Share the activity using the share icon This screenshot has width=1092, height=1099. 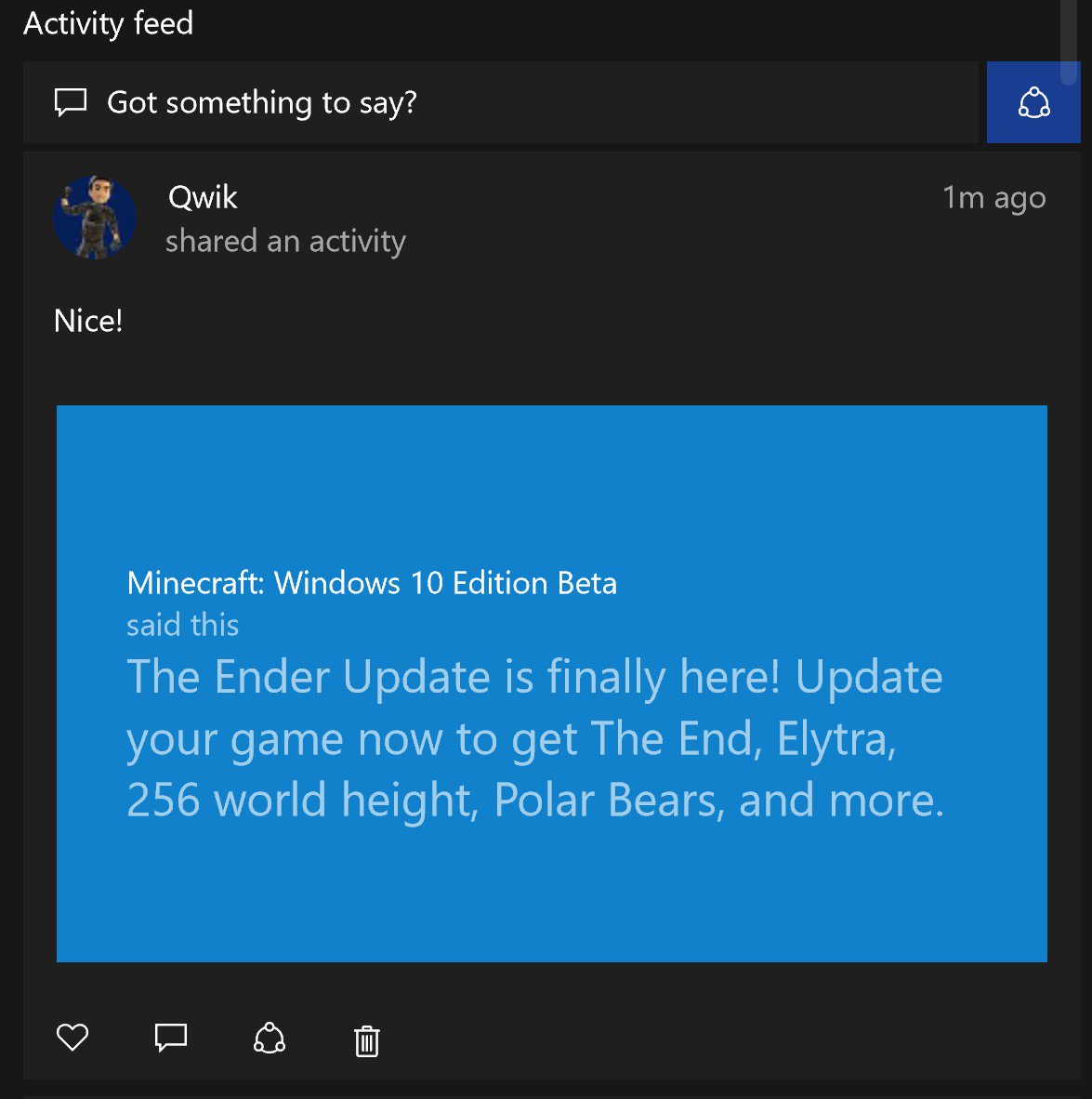[x=270, y=1039]
